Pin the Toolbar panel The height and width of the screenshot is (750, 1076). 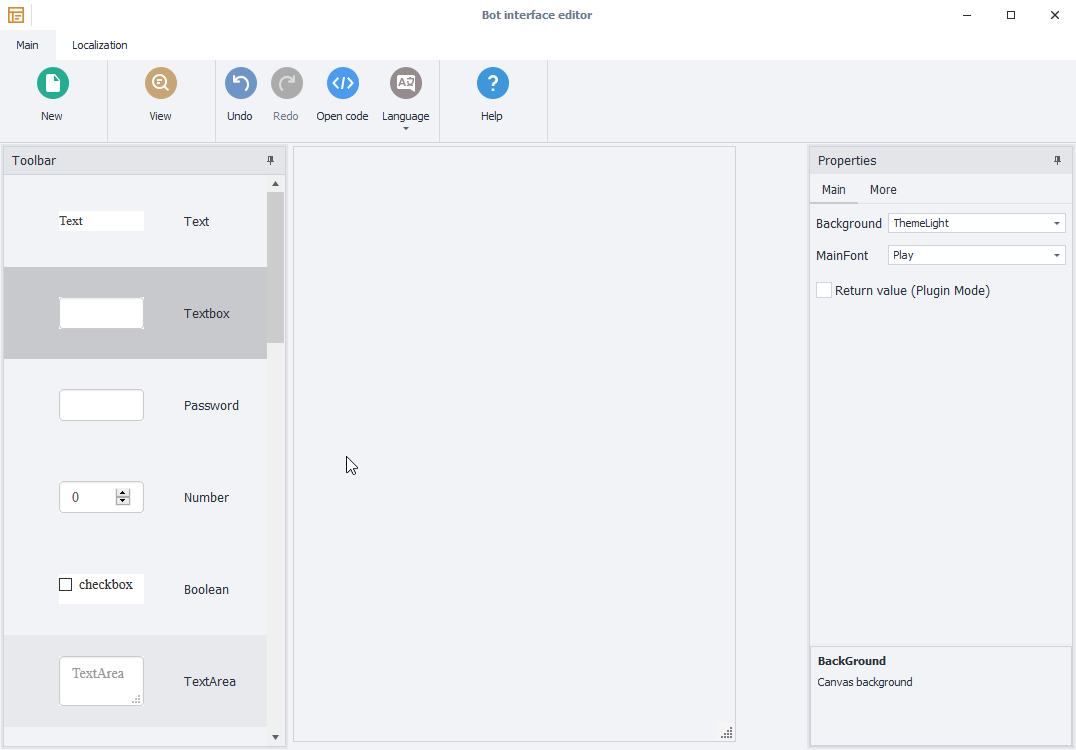270,161
